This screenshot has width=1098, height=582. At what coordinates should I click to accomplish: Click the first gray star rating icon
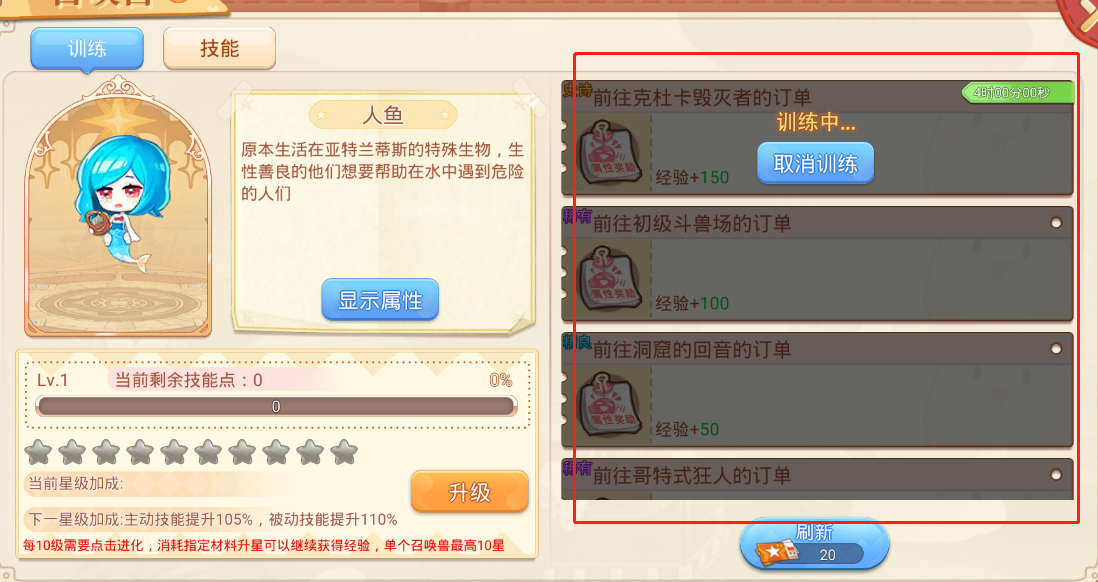tap(38, 452)
